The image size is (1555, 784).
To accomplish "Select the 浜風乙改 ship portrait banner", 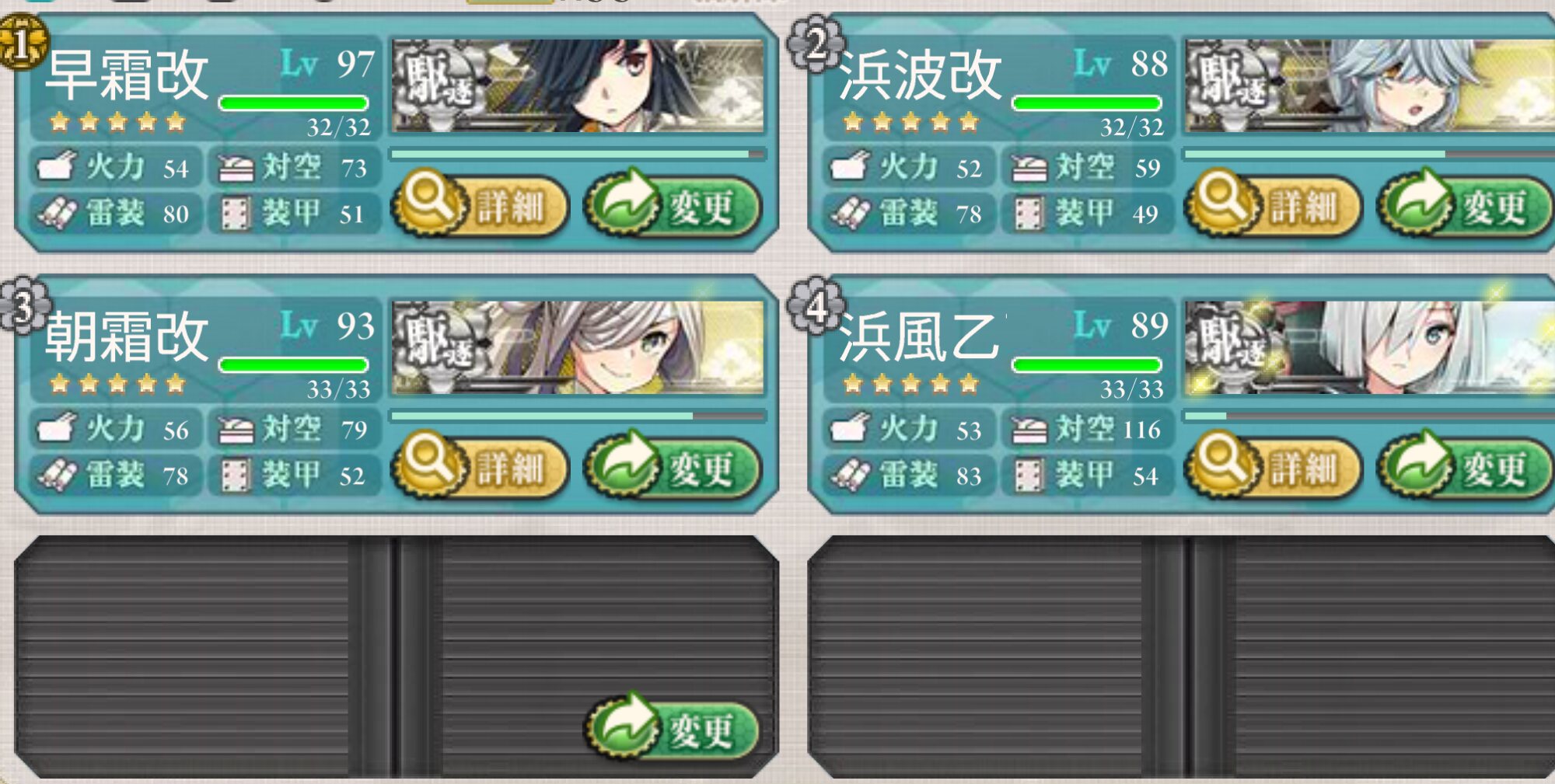I will [1370, 347].
